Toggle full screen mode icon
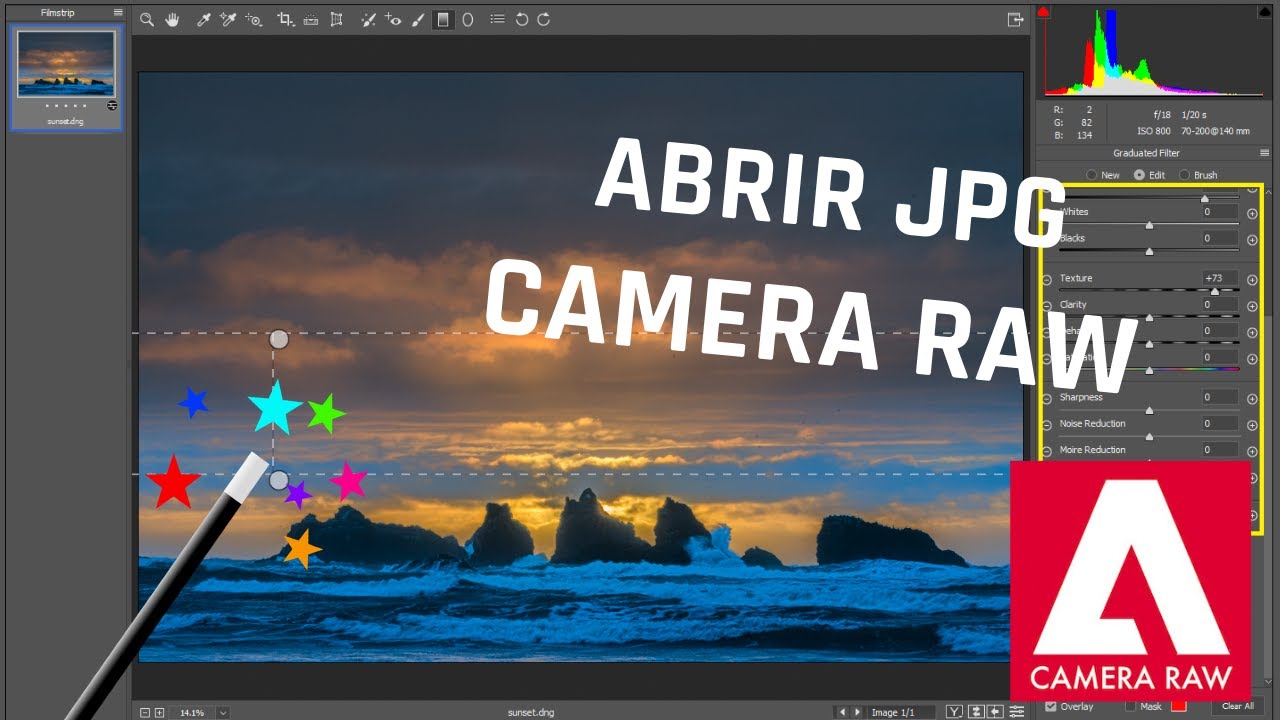 point(1016,19)
